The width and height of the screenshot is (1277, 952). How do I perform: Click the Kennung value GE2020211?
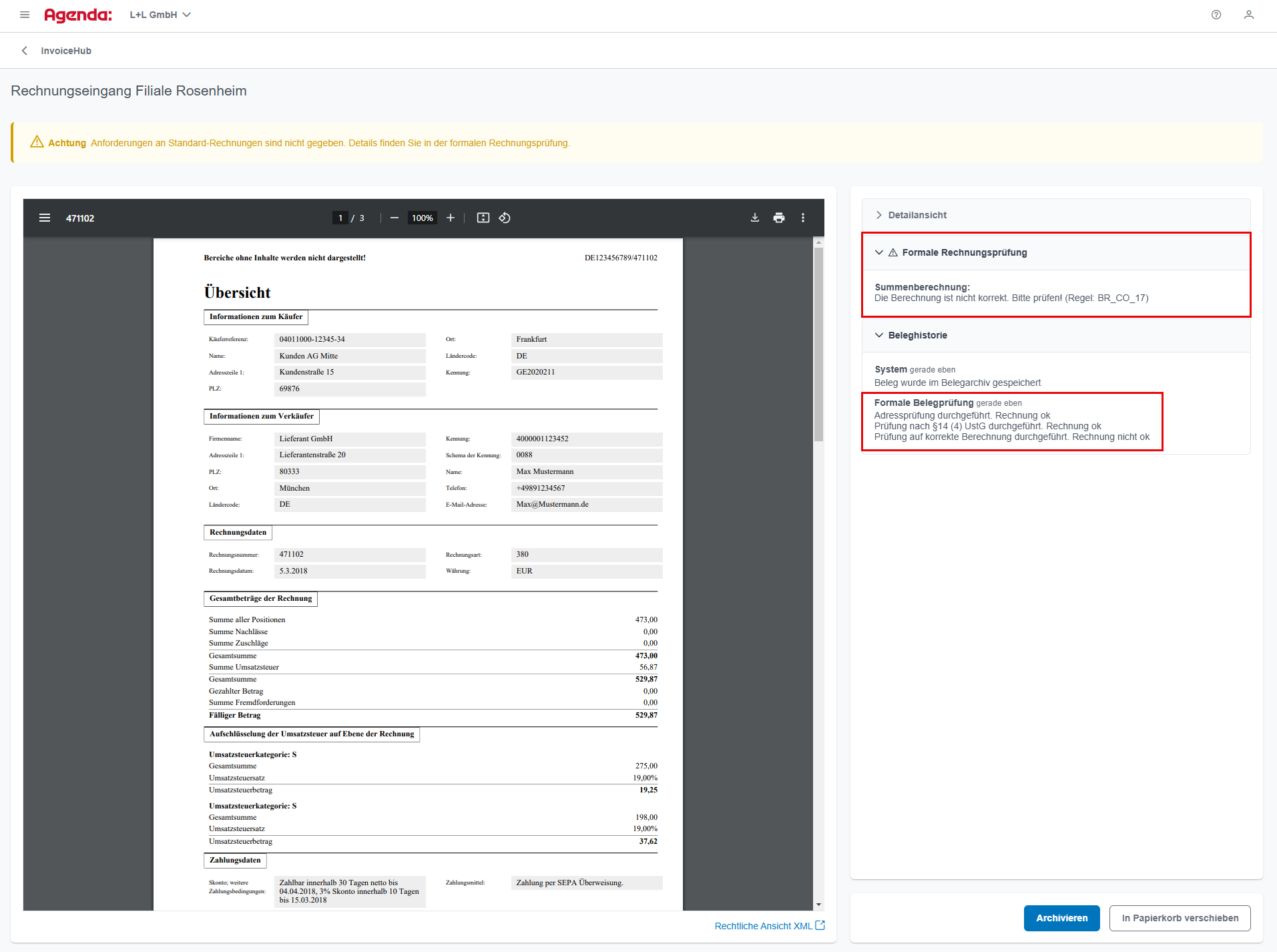coord(587,373)
